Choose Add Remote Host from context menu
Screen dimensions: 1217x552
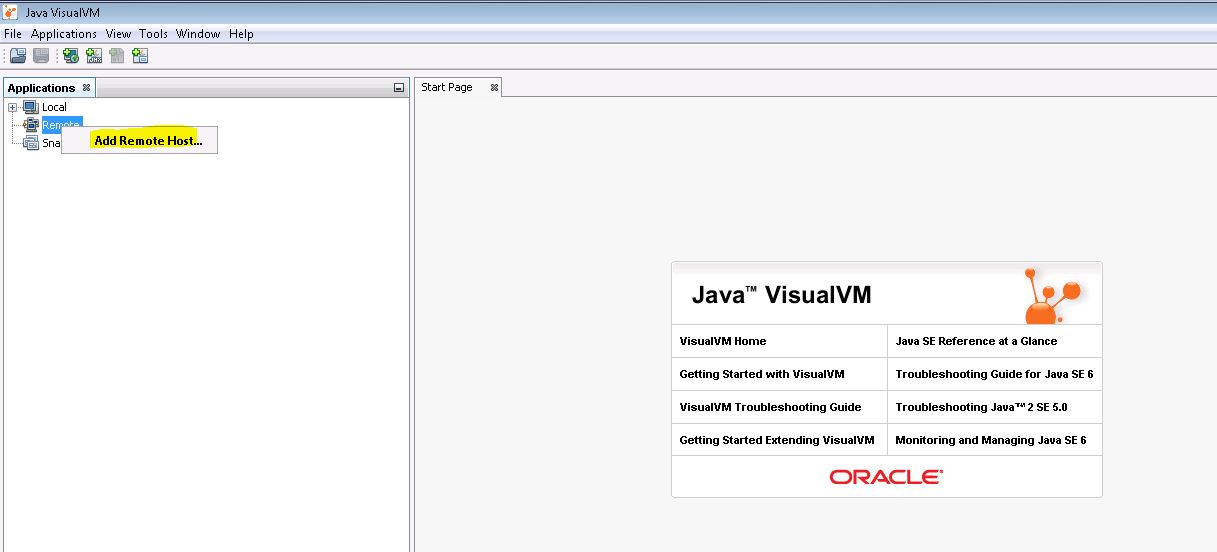click(140, 141)
